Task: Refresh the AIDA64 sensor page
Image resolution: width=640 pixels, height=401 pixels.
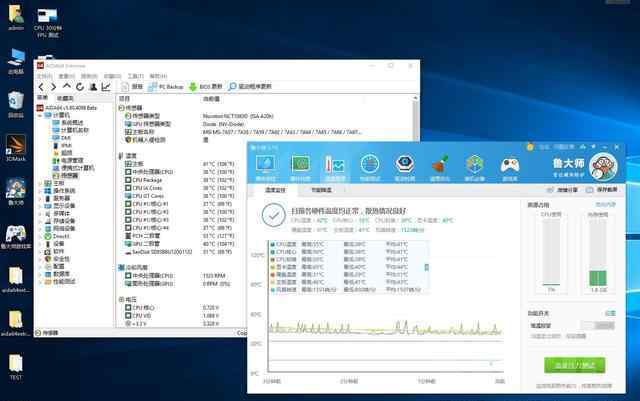Action: pos(80,87)
